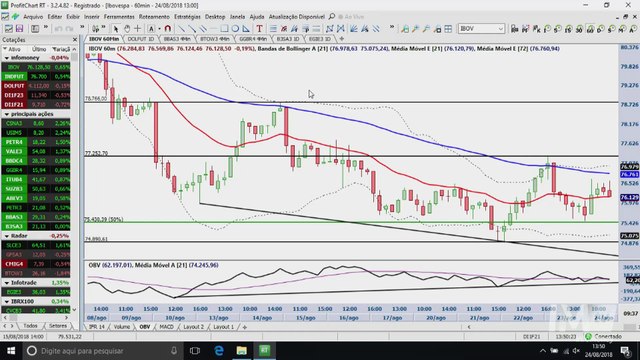
Task: Click the grid layout icon
Action: [x=448, y=29]
